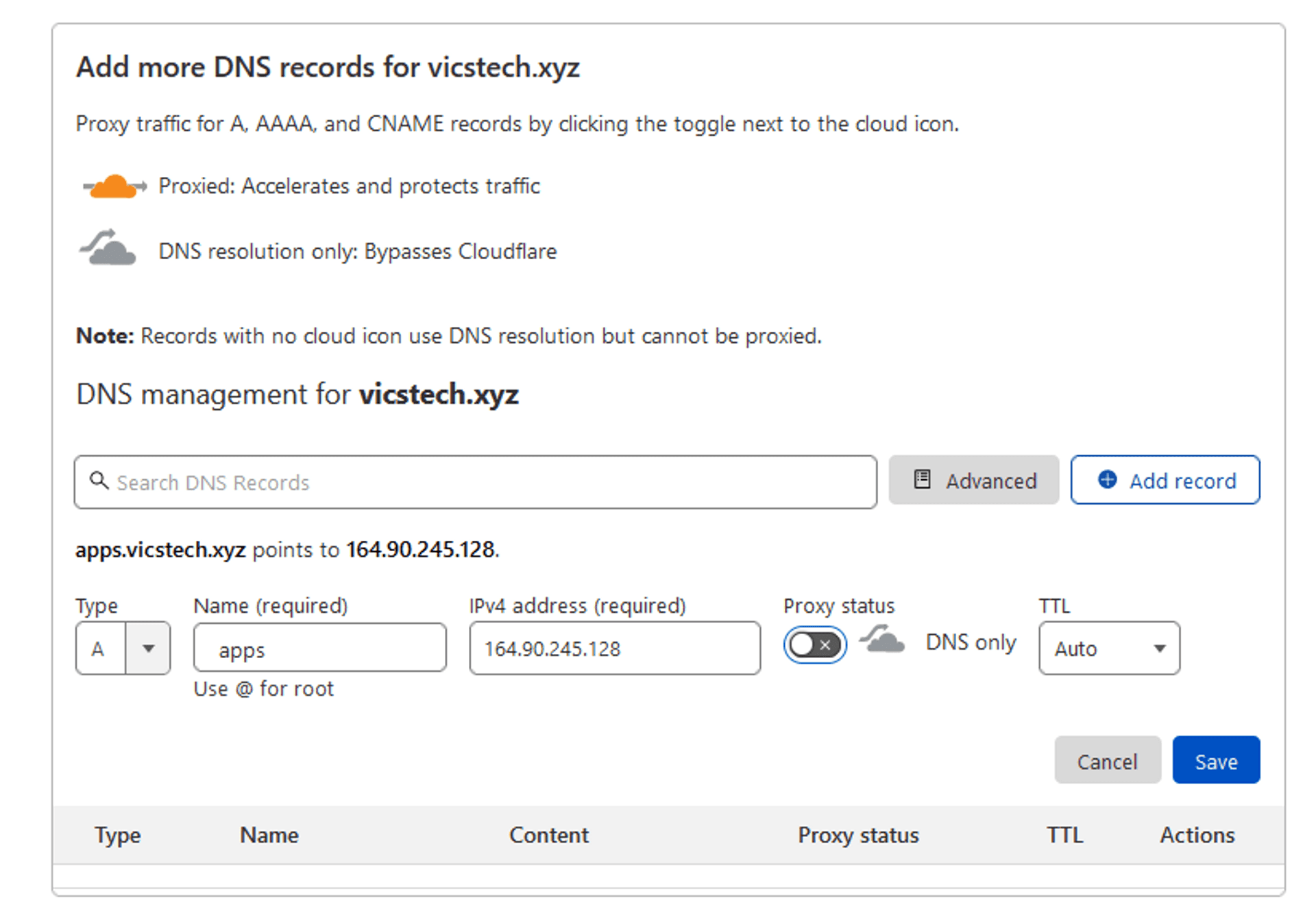
Task: Click the A record type box
Action: [x=100, y=648]
